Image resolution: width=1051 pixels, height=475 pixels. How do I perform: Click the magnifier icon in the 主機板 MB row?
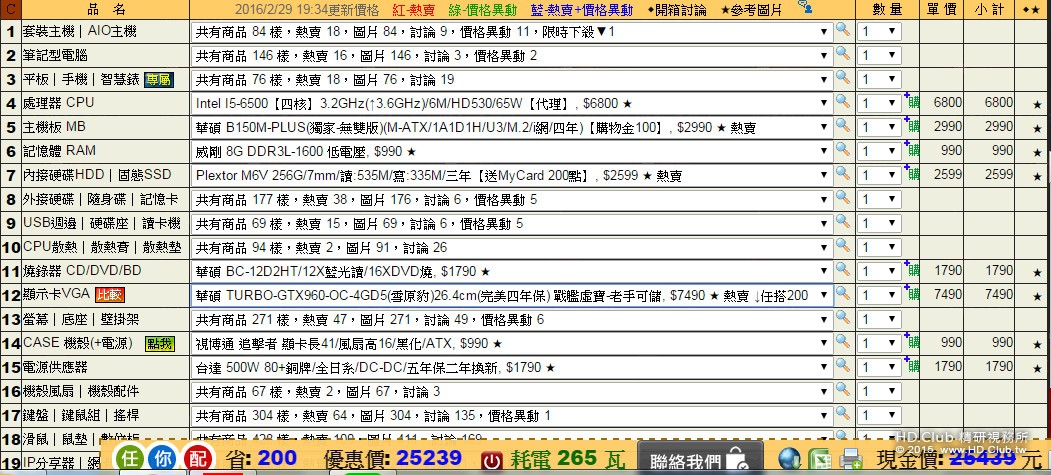pyautogui.click(x=843, y=126)
